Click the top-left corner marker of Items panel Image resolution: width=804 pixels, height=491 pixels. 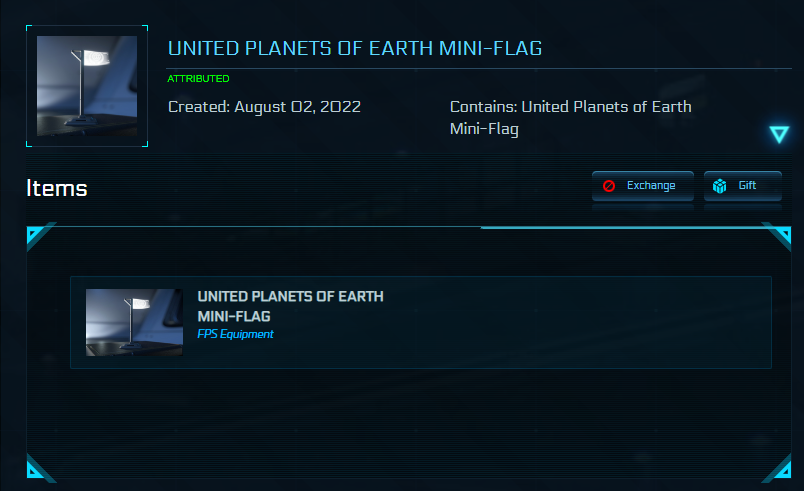point(36,236)
